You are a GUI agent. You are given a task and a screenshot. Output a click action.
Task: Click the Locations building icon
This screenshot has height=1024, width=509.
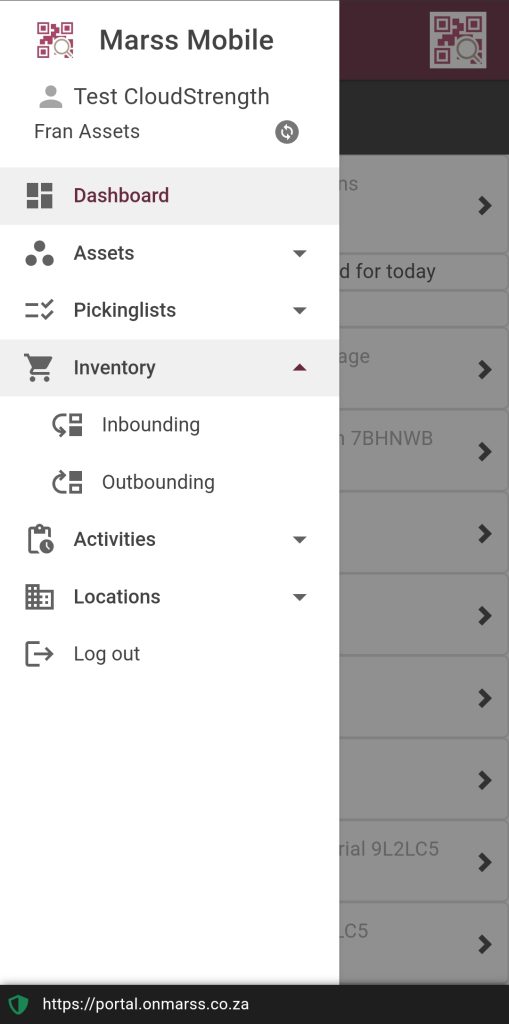(x=39, y=597)
